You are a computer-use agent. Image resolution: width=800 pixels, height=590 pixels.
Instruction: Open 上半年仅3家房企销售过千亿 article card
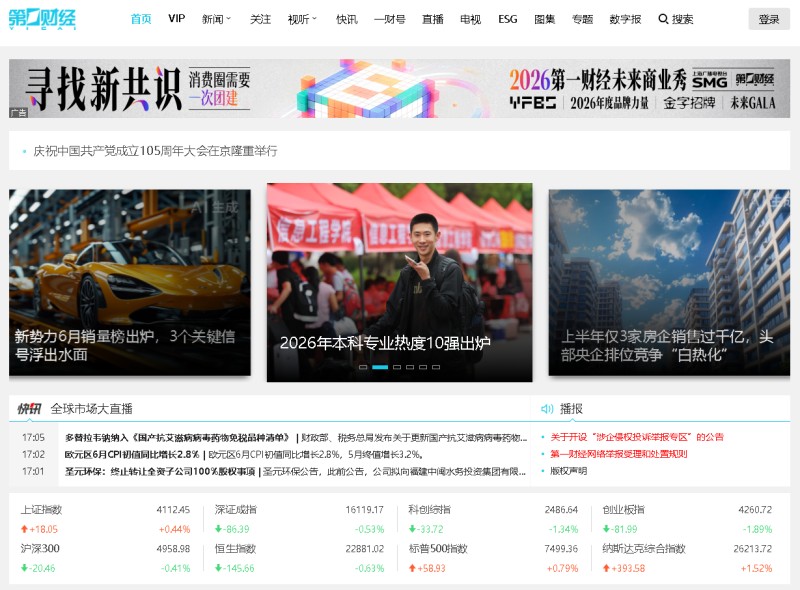[669, 283]
